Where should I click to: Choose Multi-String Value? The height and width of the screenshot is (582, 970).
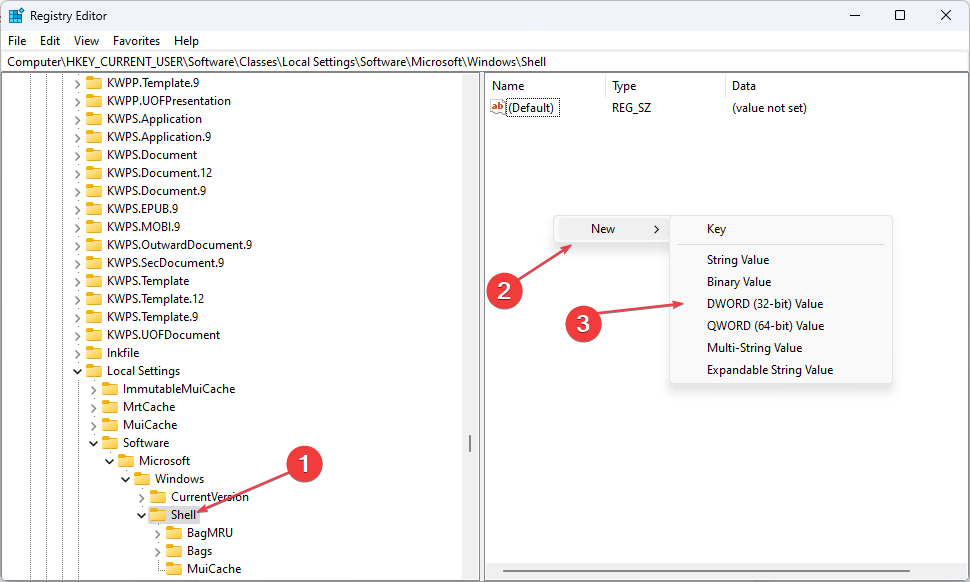[781, 348]
